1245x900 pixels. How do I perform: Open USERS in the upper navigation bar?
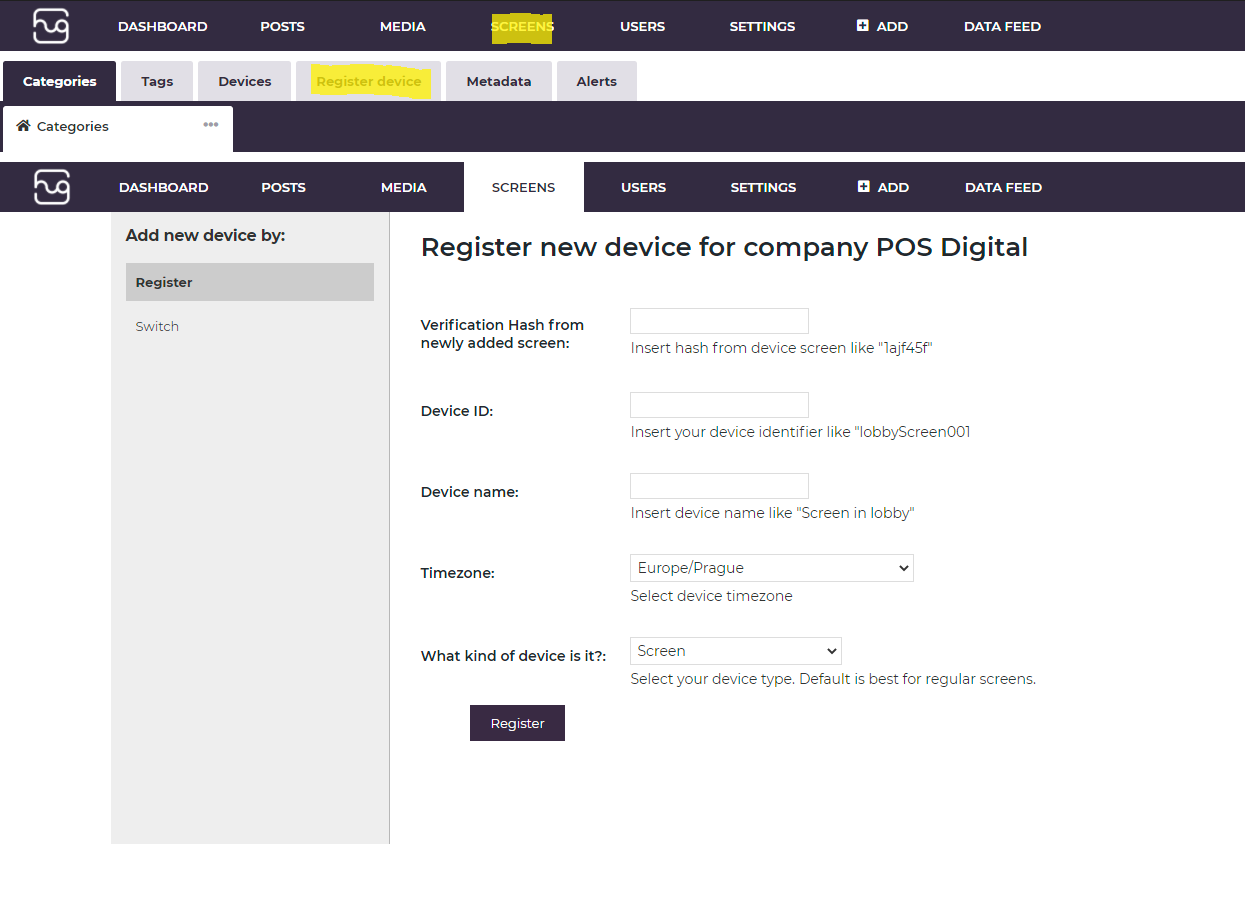(x=643, y=26)
